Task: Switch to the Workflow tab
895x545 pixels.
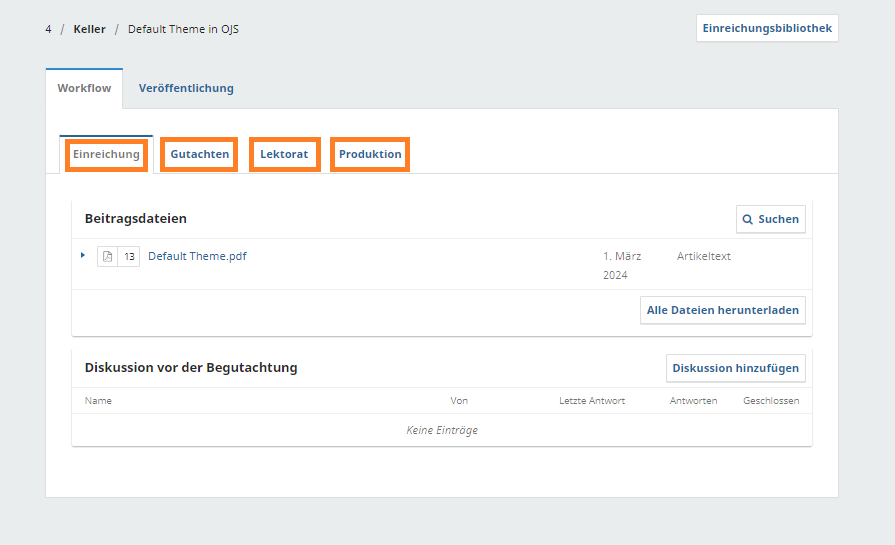Action: (84, 88)
